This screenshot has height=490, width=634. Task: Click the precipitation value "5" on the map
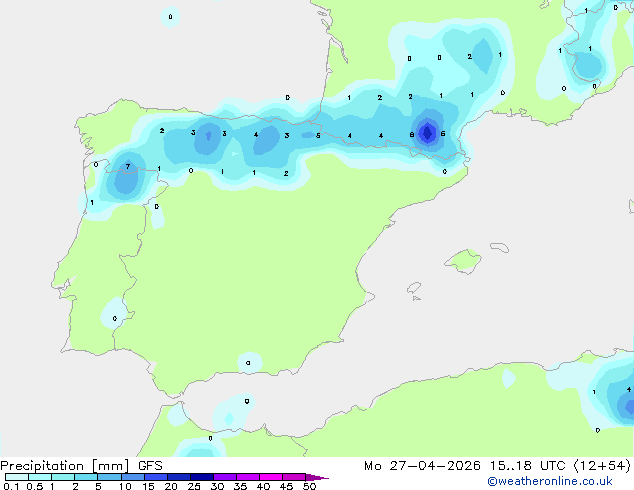(x=318, y=135)
